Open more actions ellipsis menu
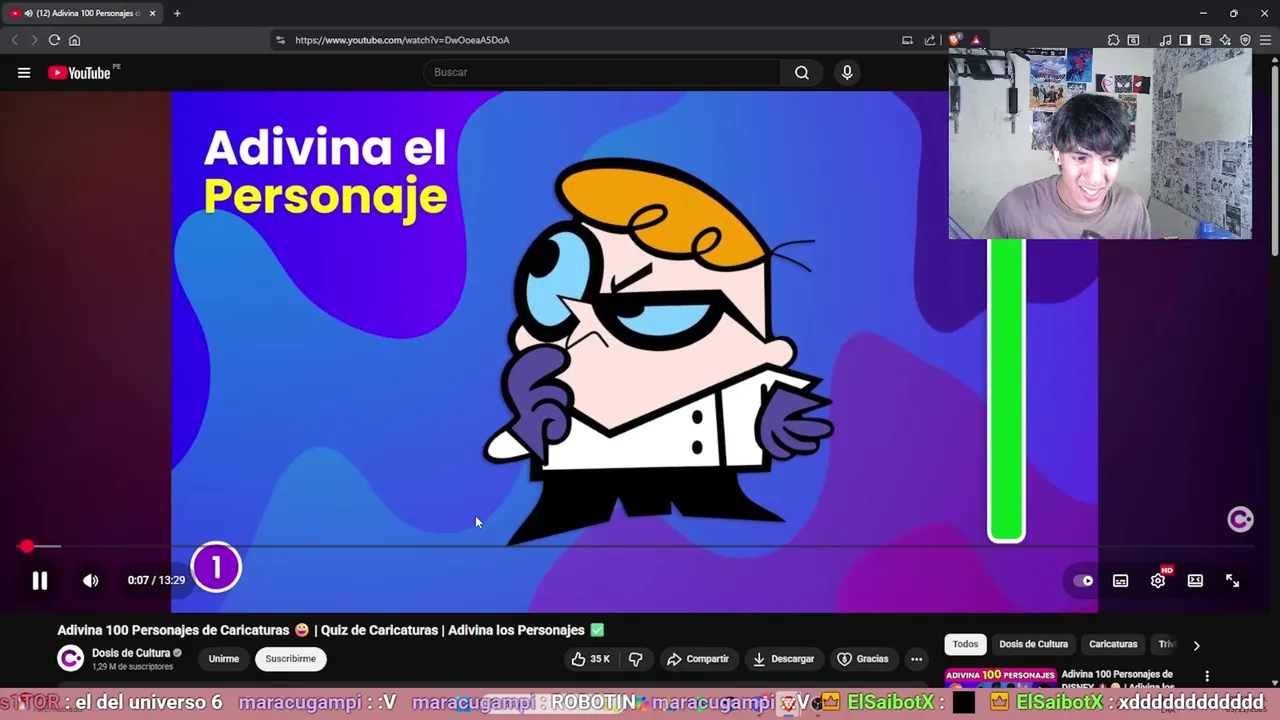 pos(916,659)
